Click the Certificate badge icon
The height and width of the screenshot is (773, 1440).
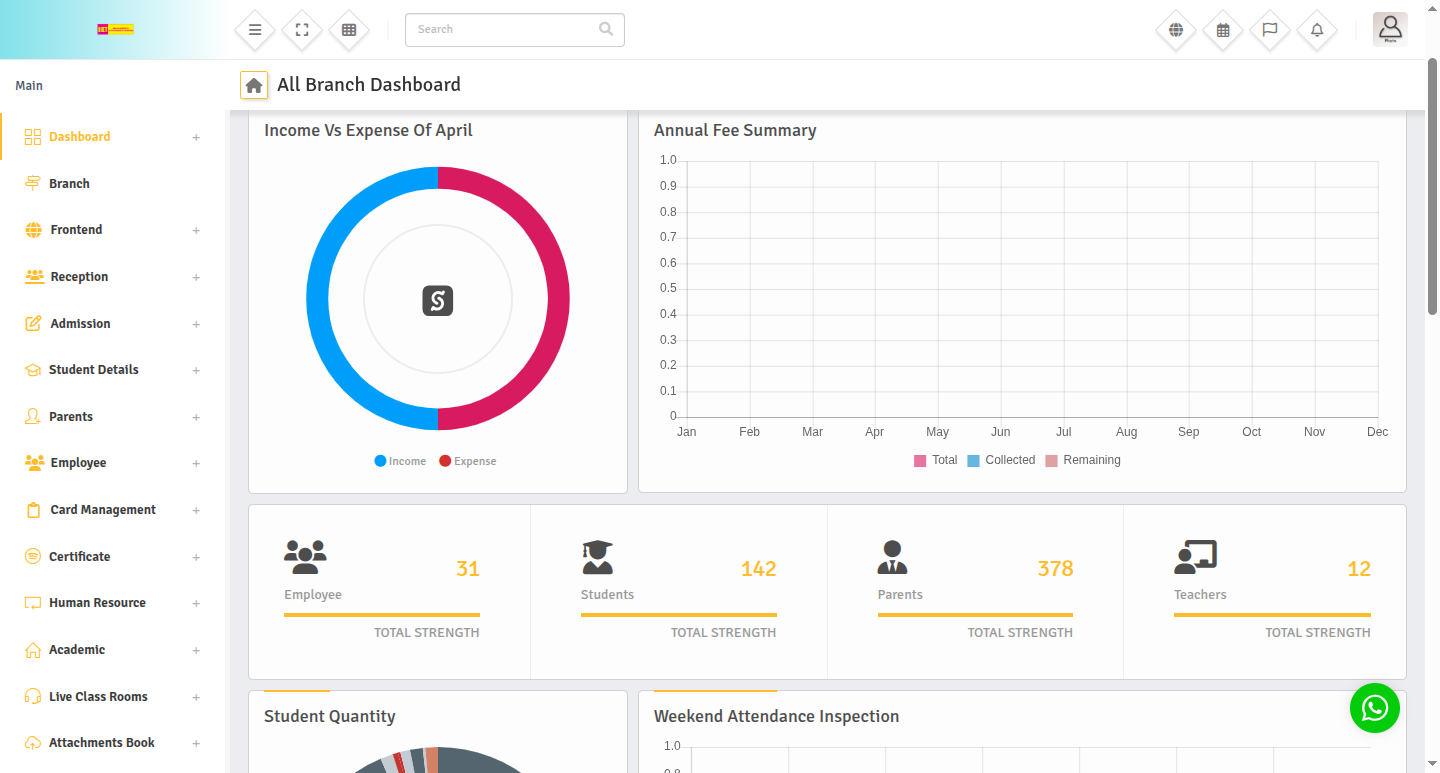coord(33,557)
